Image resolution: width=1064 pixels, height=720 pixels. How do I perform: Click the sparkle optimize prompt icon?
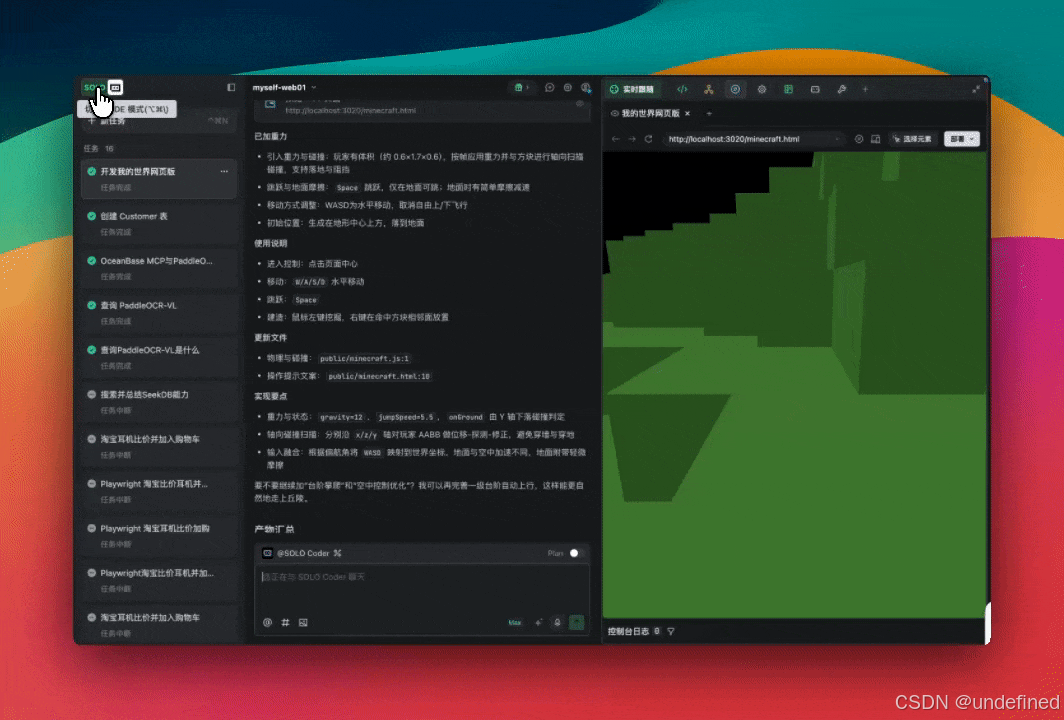click(x=539, y=622)
